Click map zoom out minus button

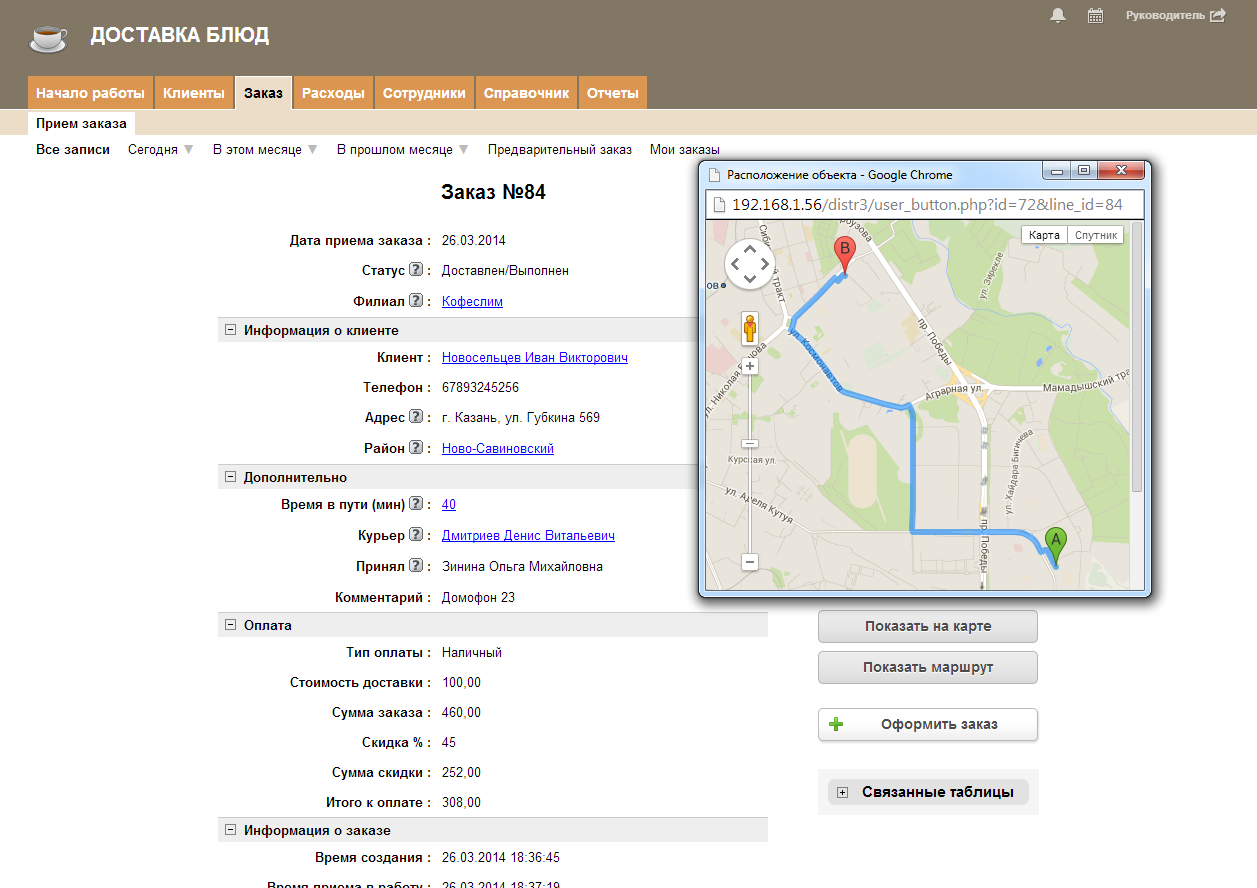point(750,562)
